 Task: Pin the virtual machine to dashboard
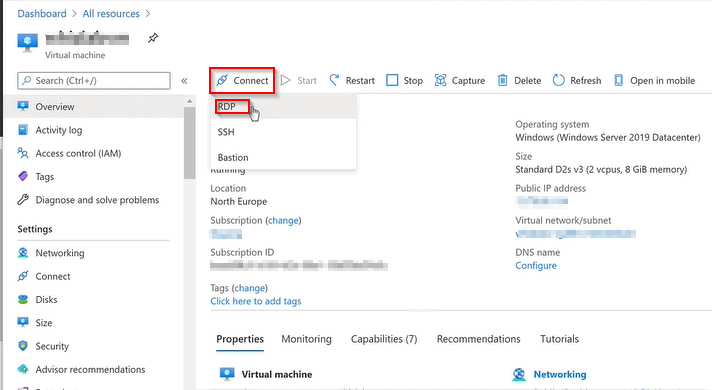tap(153, 38)
